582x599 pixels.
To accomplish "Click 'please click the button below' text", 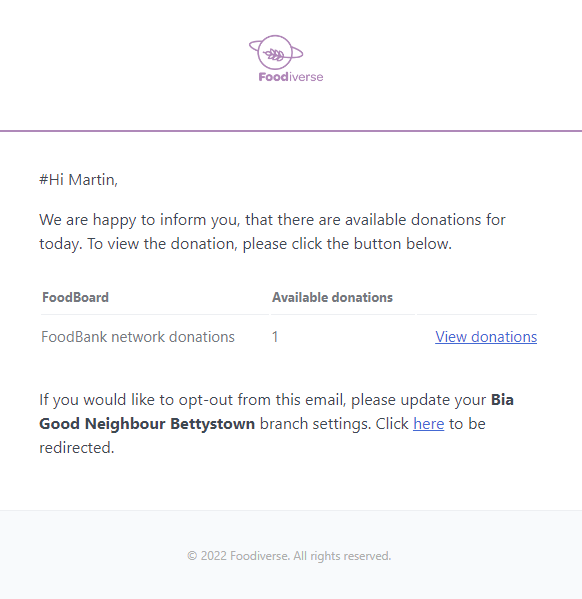I will coord(347,244).
